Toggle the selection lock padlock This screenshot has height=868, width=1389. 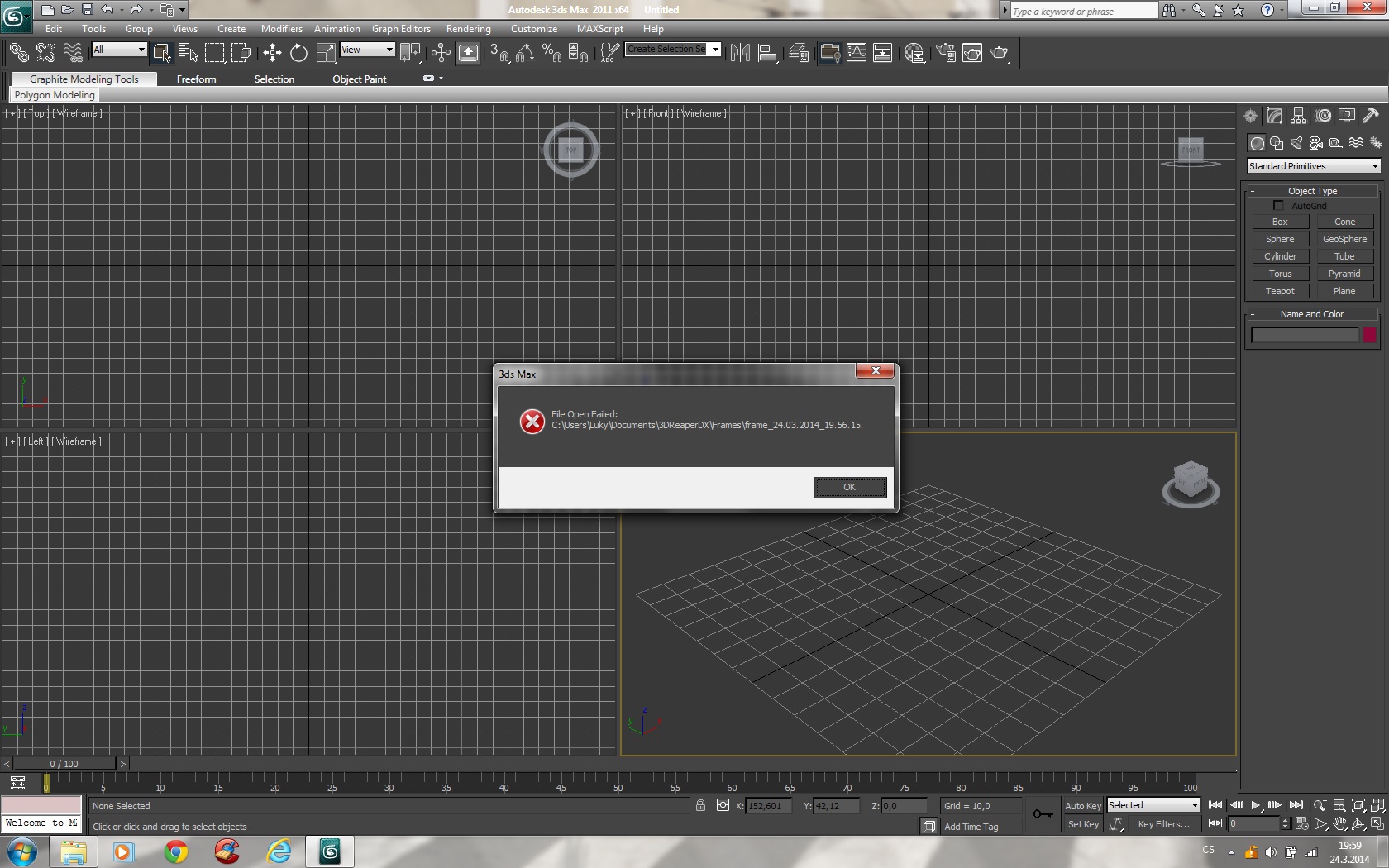[700, 806]
